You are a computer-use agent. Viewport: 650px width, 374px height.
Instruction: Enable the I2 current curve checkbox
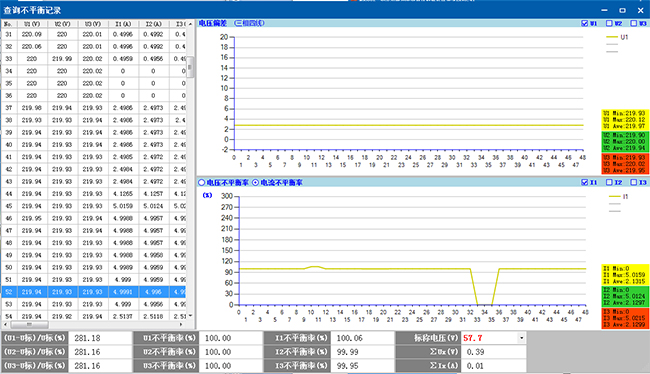(609, 182)
